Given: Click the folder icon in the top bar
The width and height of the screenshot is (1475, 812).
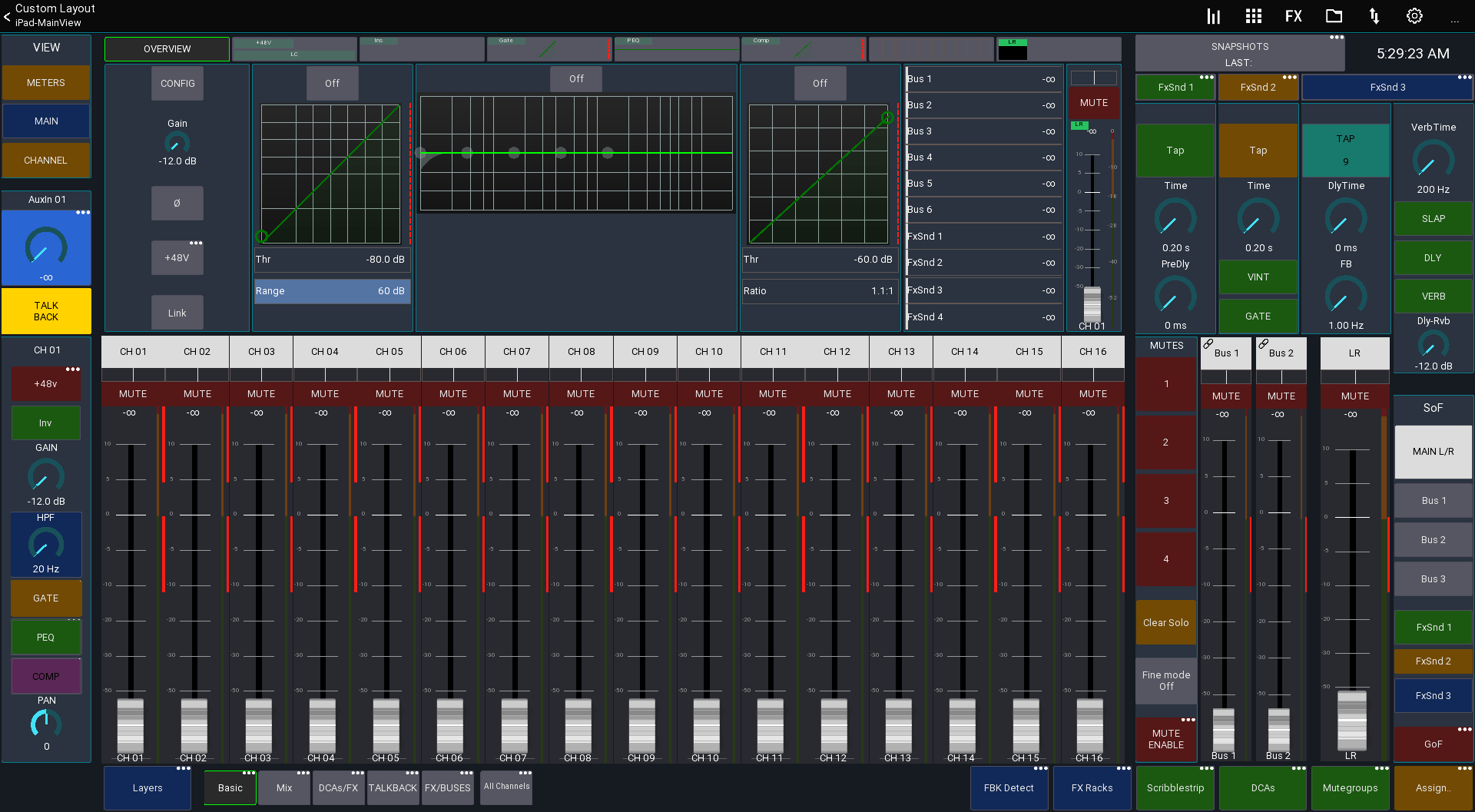Looking at the screenshot, I should (x=1334, y=15).
